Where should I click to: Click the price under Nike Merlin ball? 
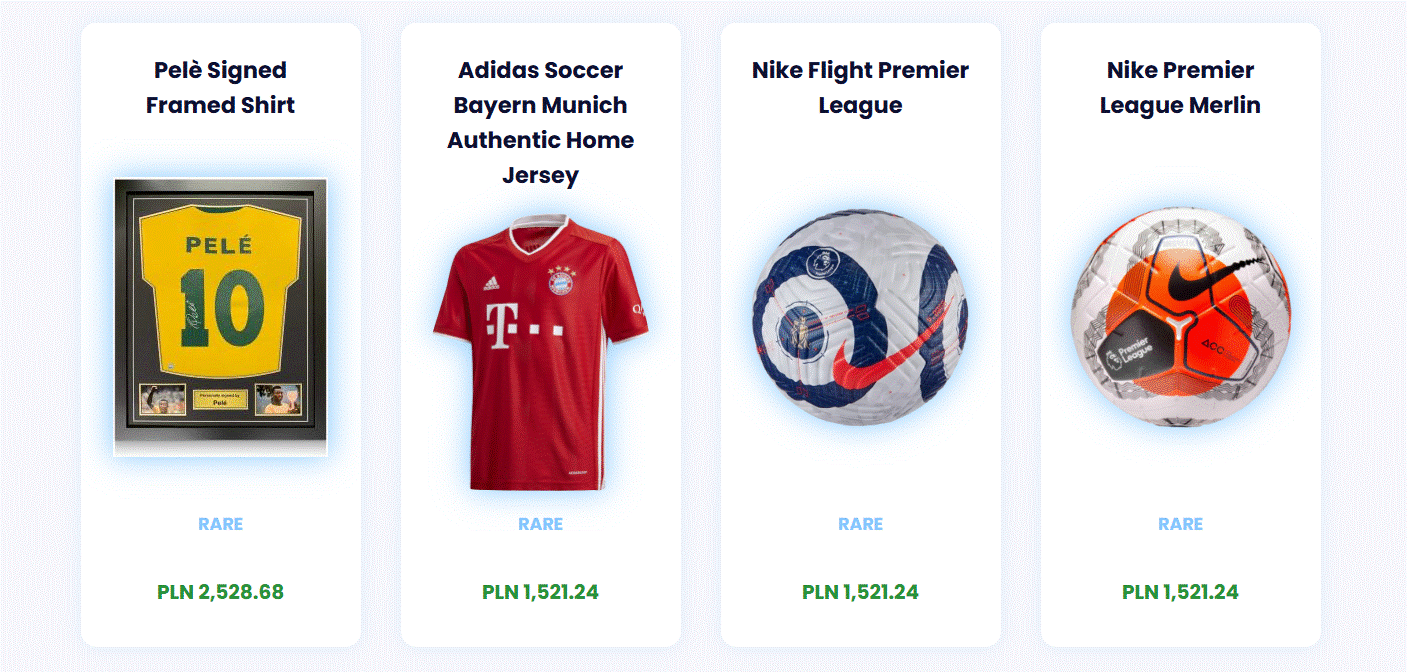1180,592
